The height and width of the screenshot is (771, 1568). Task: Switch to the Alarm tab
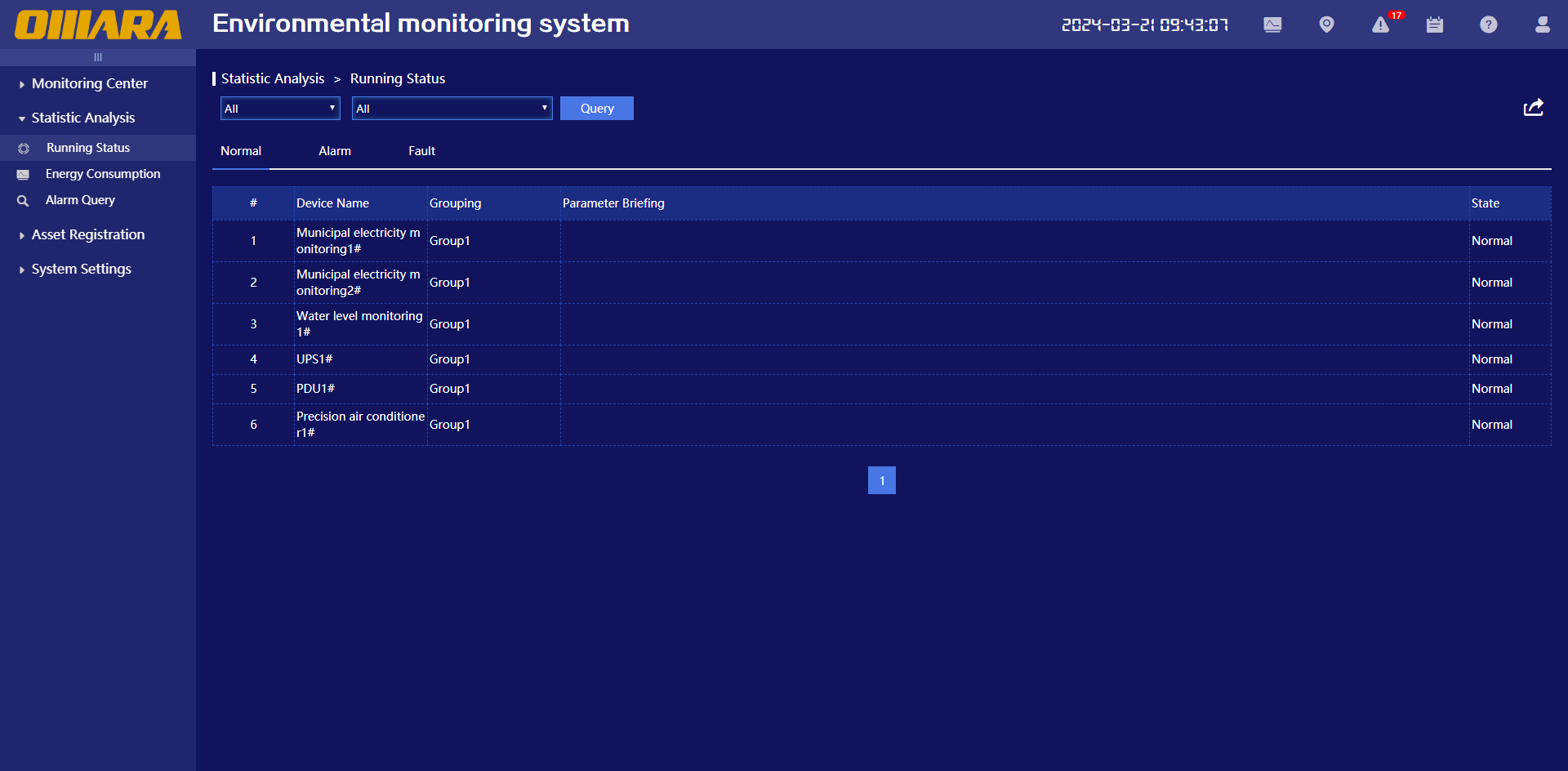coord(335,151)
